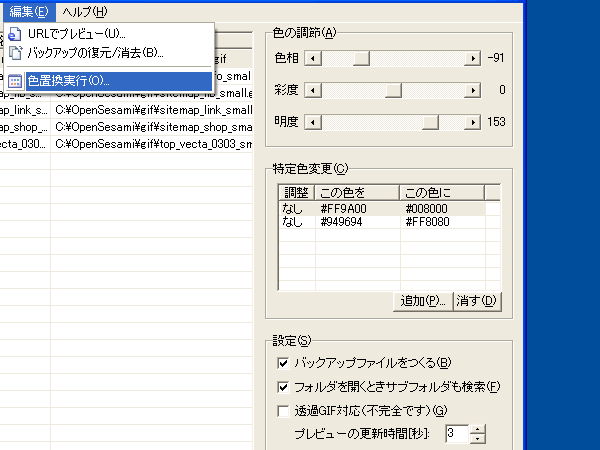Open the ヘルプ(H) menu
Screen dimensions: 600x450
85,12
